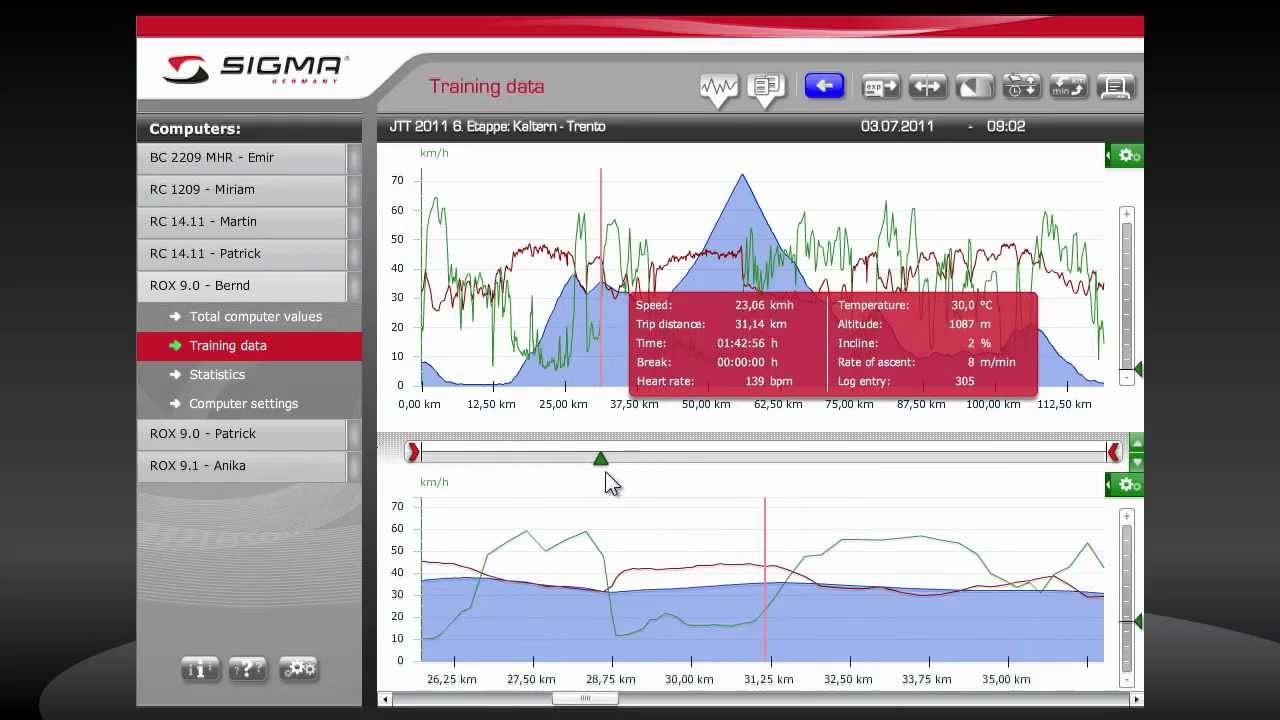Select Statistics in the sidebar
1280x720 pixels.
(x=217, y=375)
